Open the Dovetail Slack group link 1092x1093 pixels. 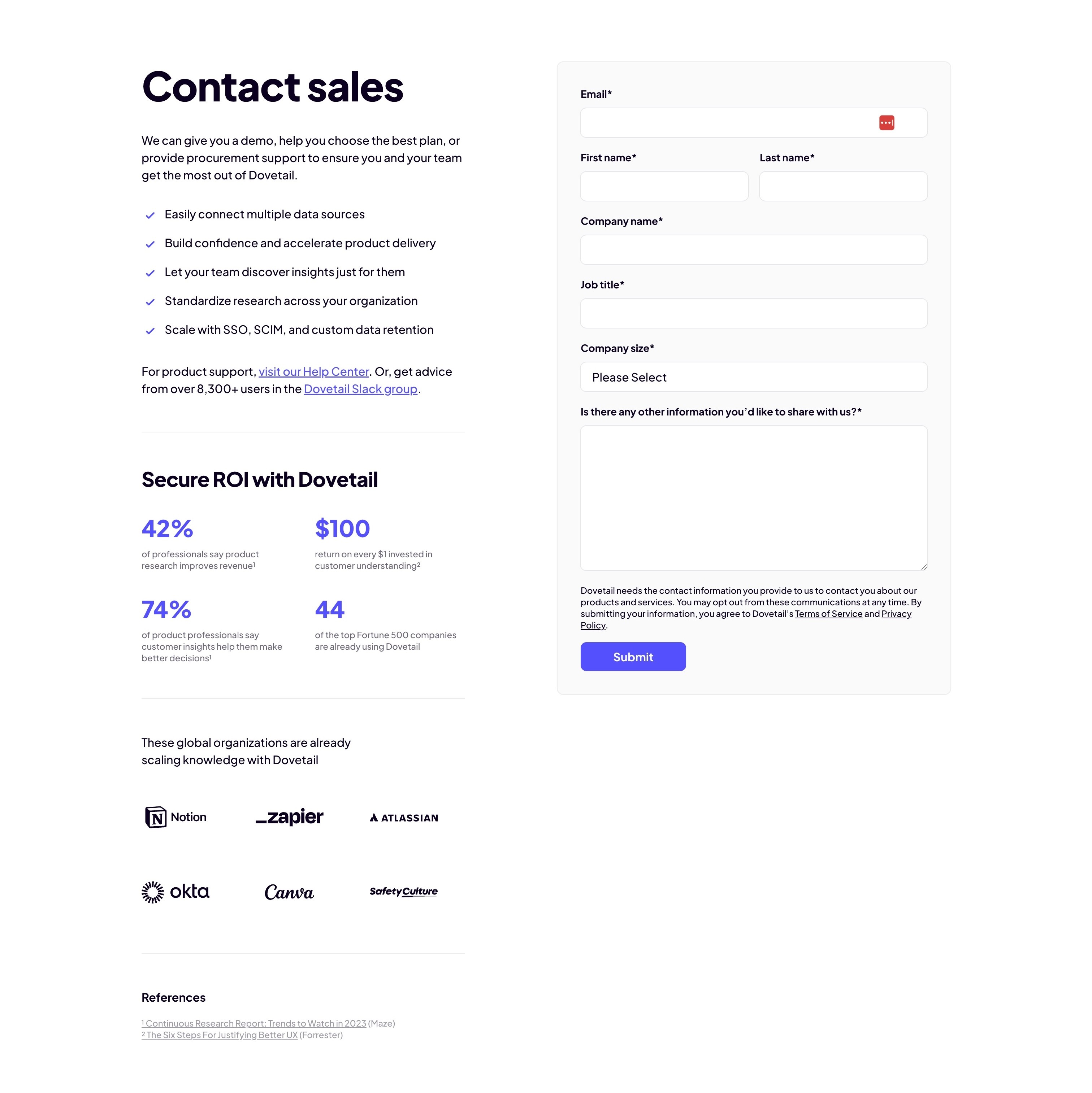(361, 389)
